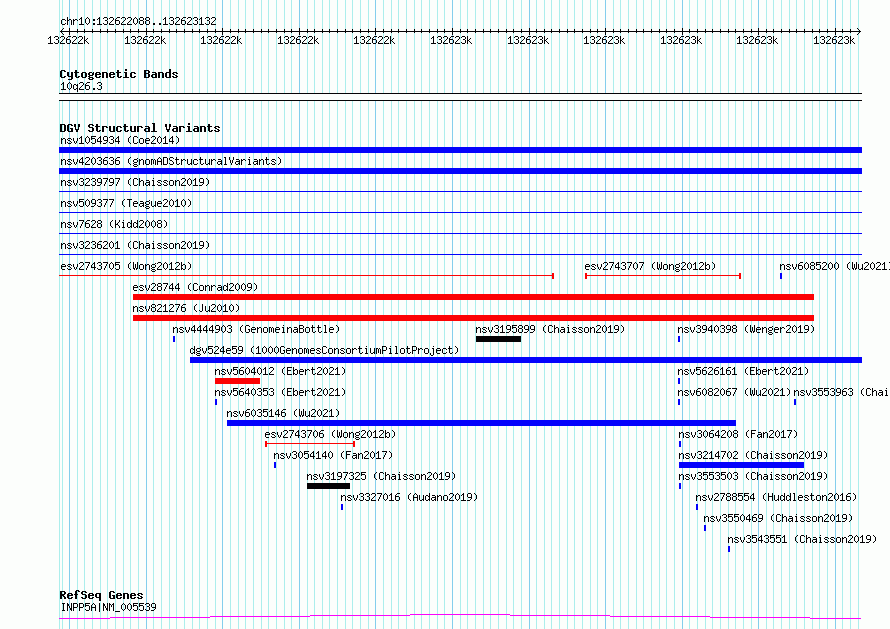Open the nsv509377 (Teague2010) variant
The image size is (890, 629).
coord(126,203)
